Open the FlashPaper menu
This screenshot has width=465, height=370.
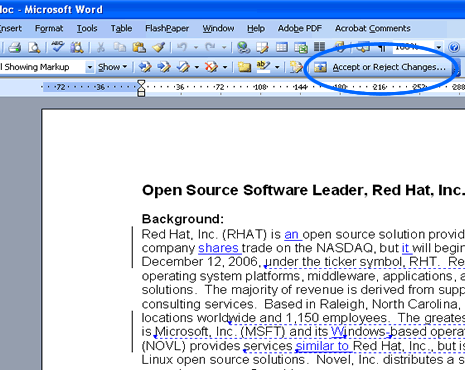pos(167,29)
